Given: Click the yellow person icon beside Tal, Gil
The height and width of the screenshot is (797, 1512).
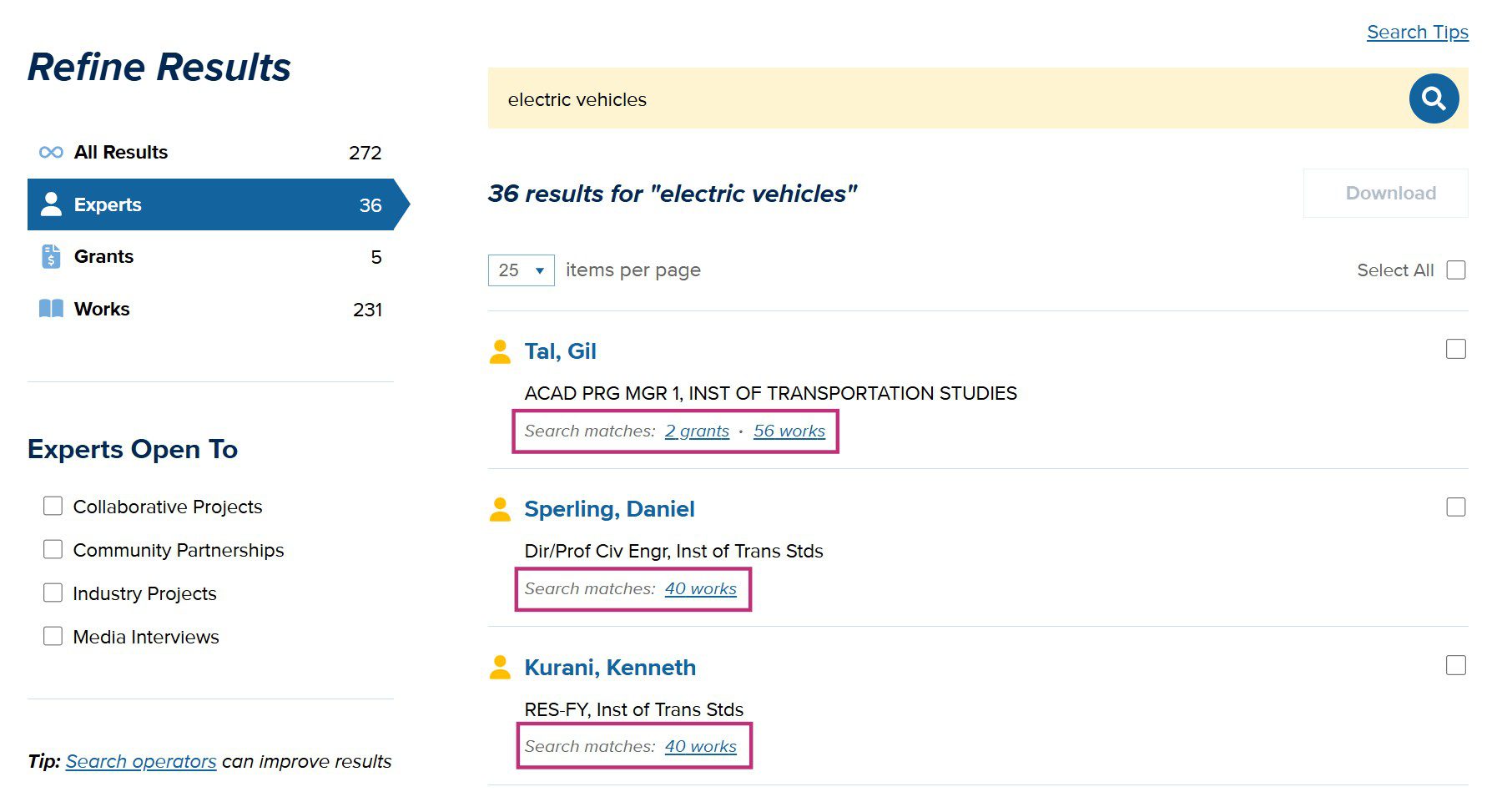Looking at the screenshot, I should click(x=500, y=351).
